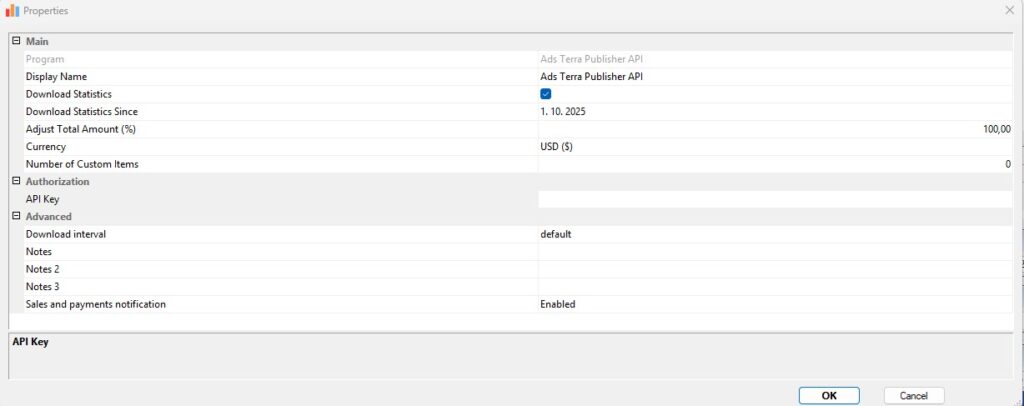This screenshot has width=1024, height=406.
Task: Click the Properties app icon in title bar
Action: coord(12,10)
